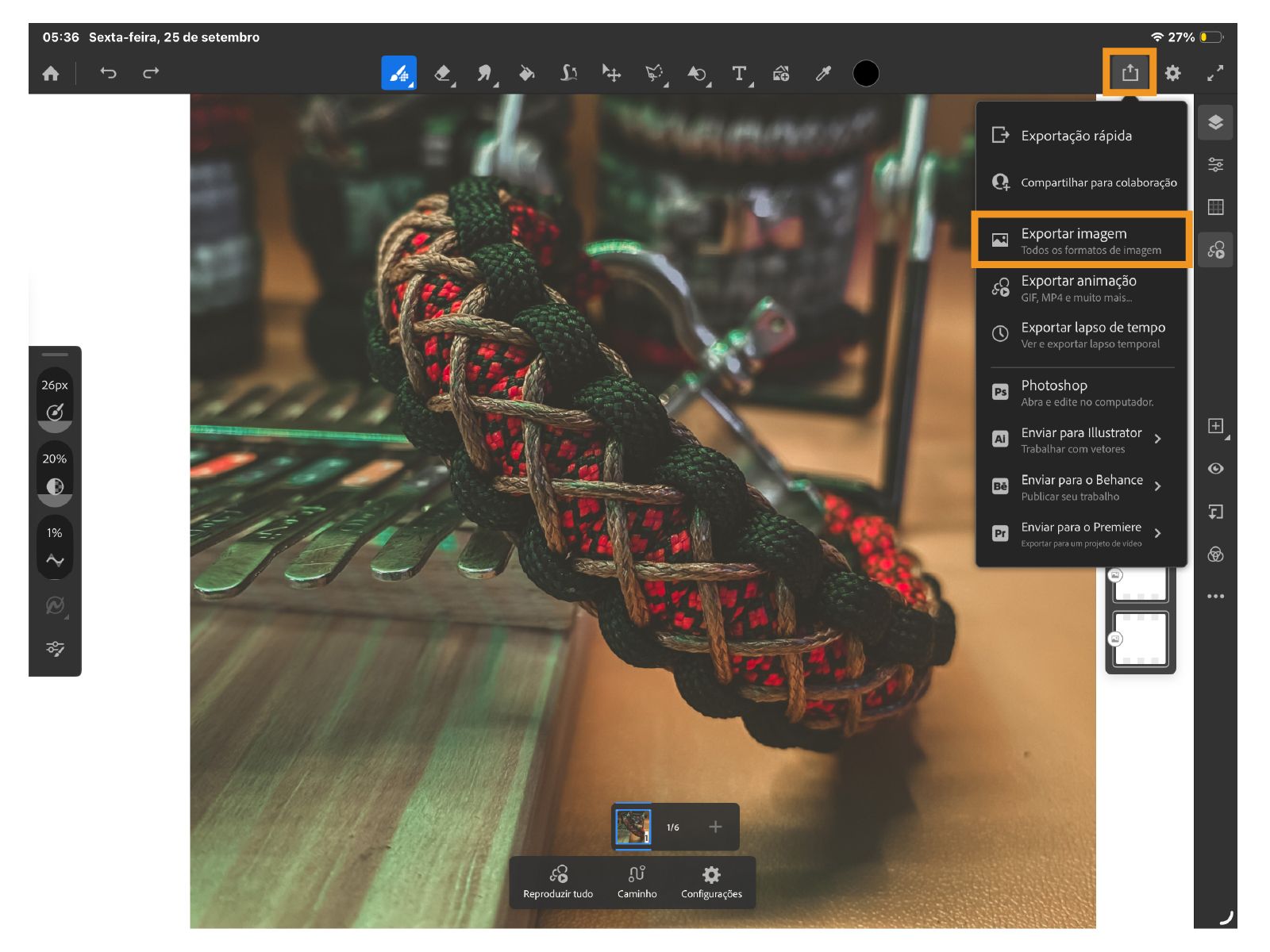Expand Enviar para o Premiere submenu
The width and height of the screenshot is (1270, 952).
pyautogui.click(x=1158, y=533)
